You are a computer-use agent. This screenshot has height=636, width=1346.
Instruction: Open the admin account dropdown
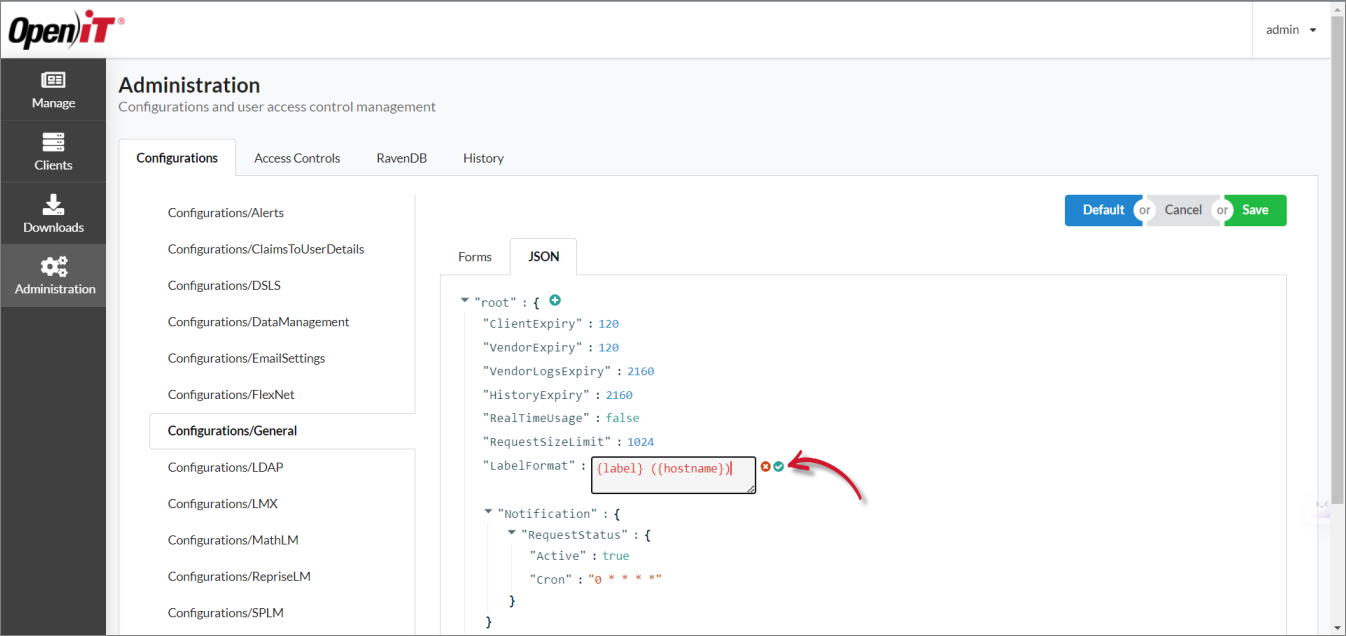[x=1289, y=29]
